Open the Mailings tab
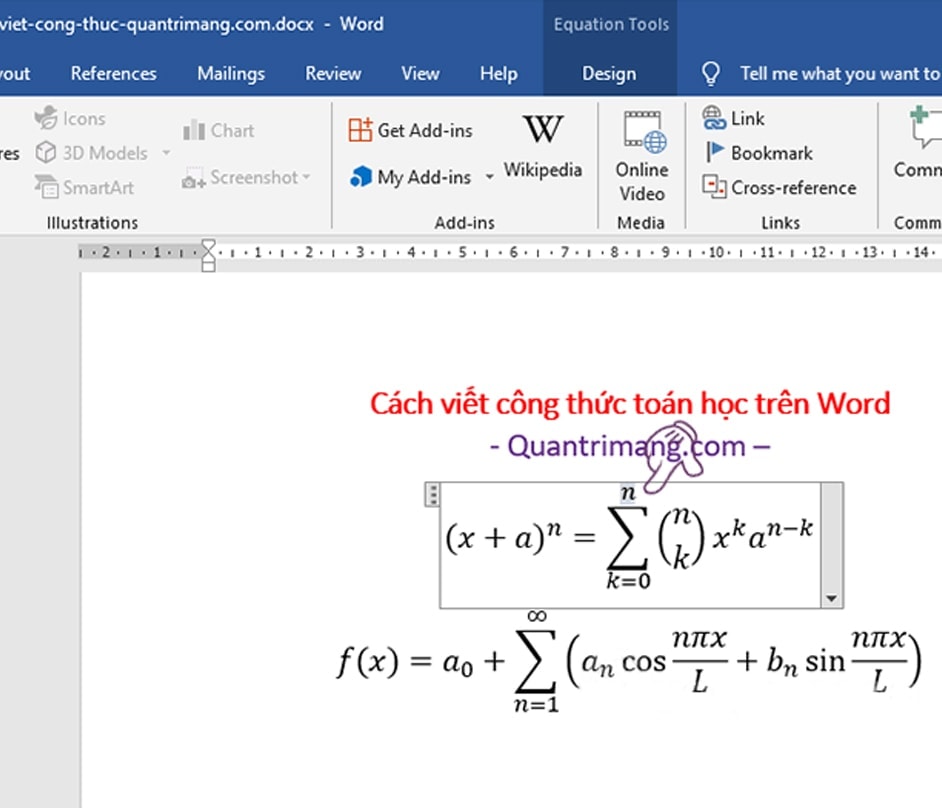Screen dimensions: 942x808 (x=231, y=73)
